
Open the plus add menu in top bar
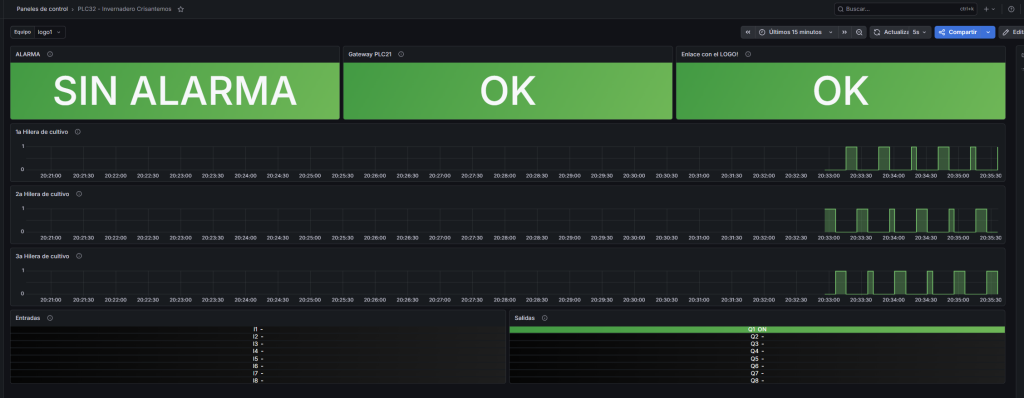pyautogui.click(x=989, y=9)
